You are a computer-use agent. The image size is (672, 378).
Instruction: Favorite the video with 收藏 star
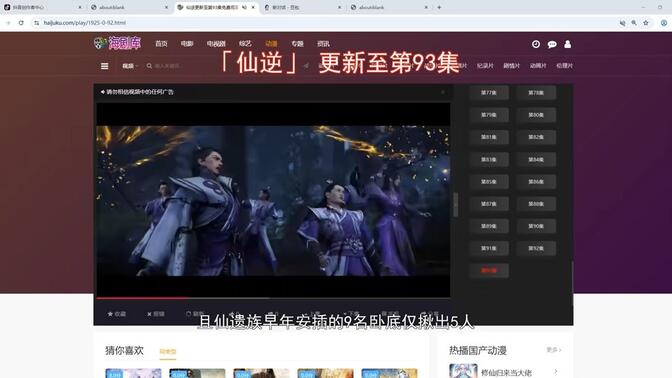117,314
